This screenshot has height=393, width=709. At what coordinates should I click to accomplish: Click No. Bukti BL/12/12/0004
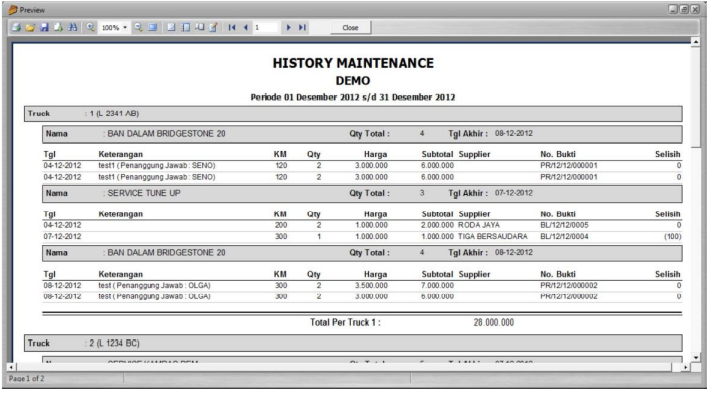pos(564,237)
